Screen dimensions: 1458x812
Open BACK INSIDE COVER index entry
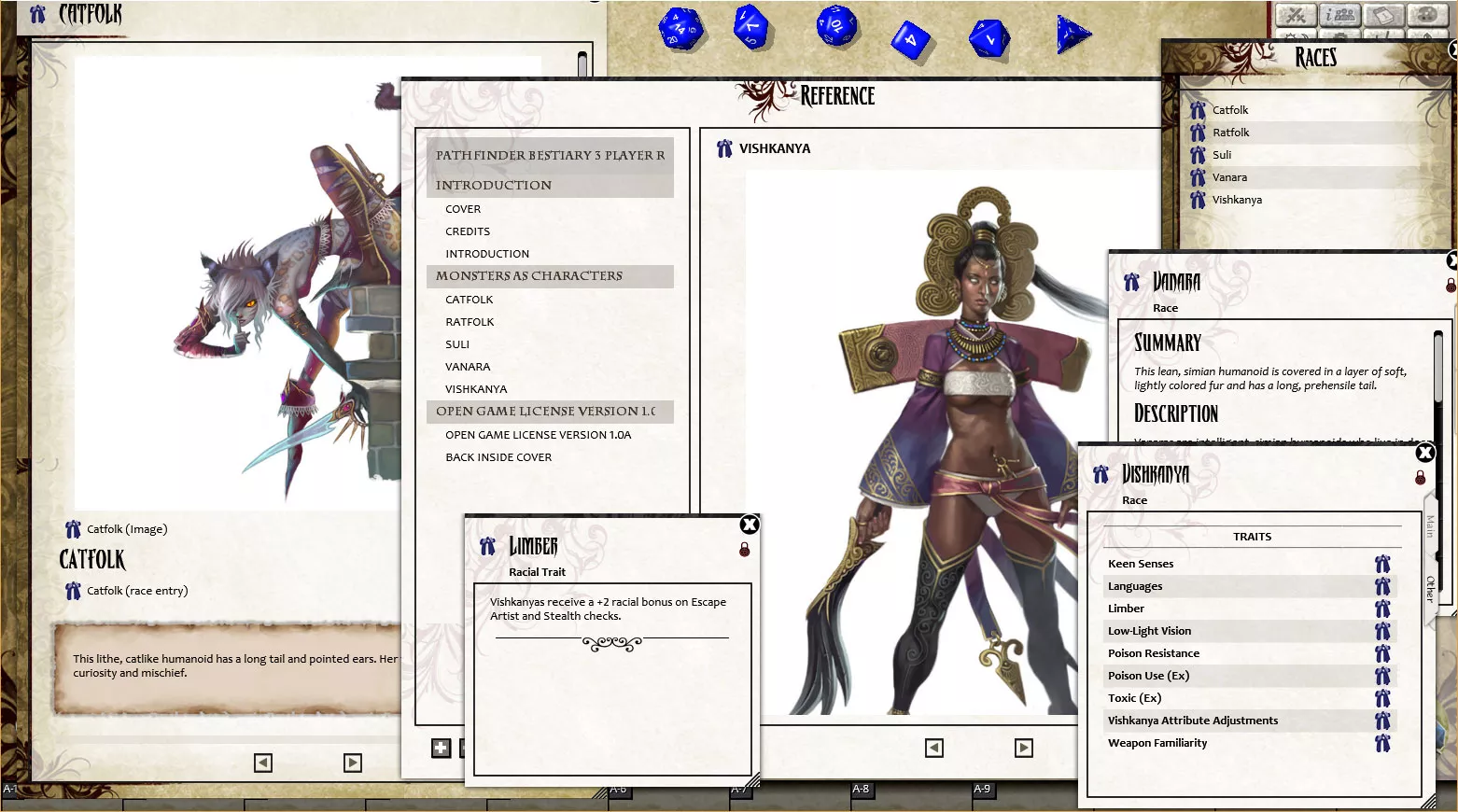coord(498,457)
